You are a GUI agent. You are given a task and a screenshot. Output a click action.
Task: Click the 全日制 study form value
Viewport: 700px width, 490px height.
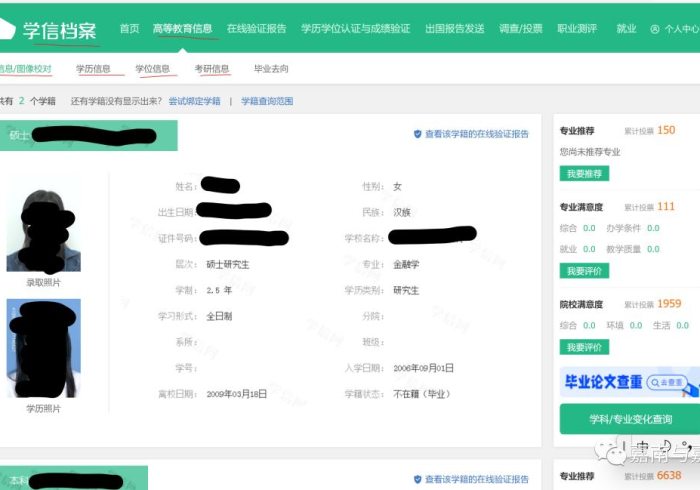click(x=219, y=316)
